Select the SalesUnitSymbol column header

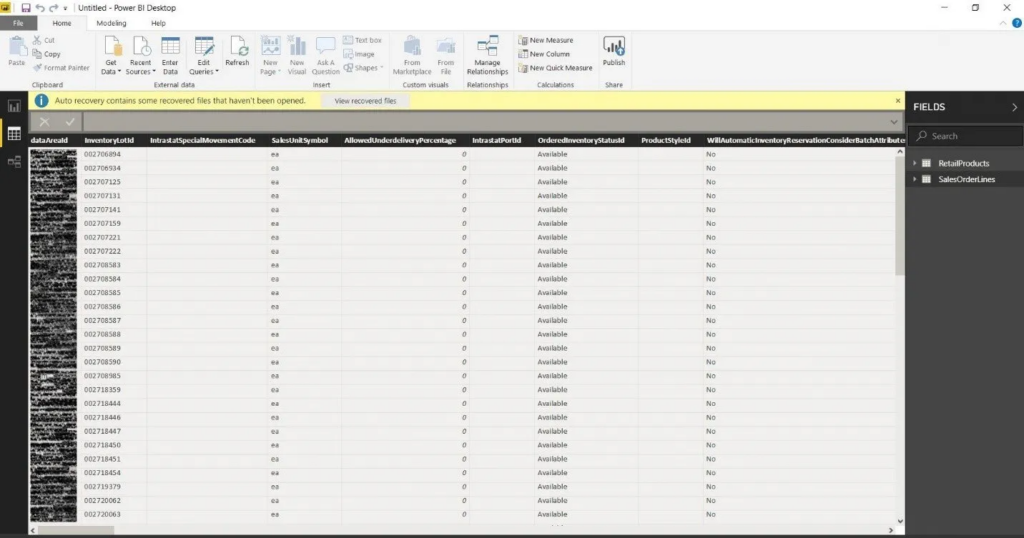pyautogui.click(x=300, y=140)
